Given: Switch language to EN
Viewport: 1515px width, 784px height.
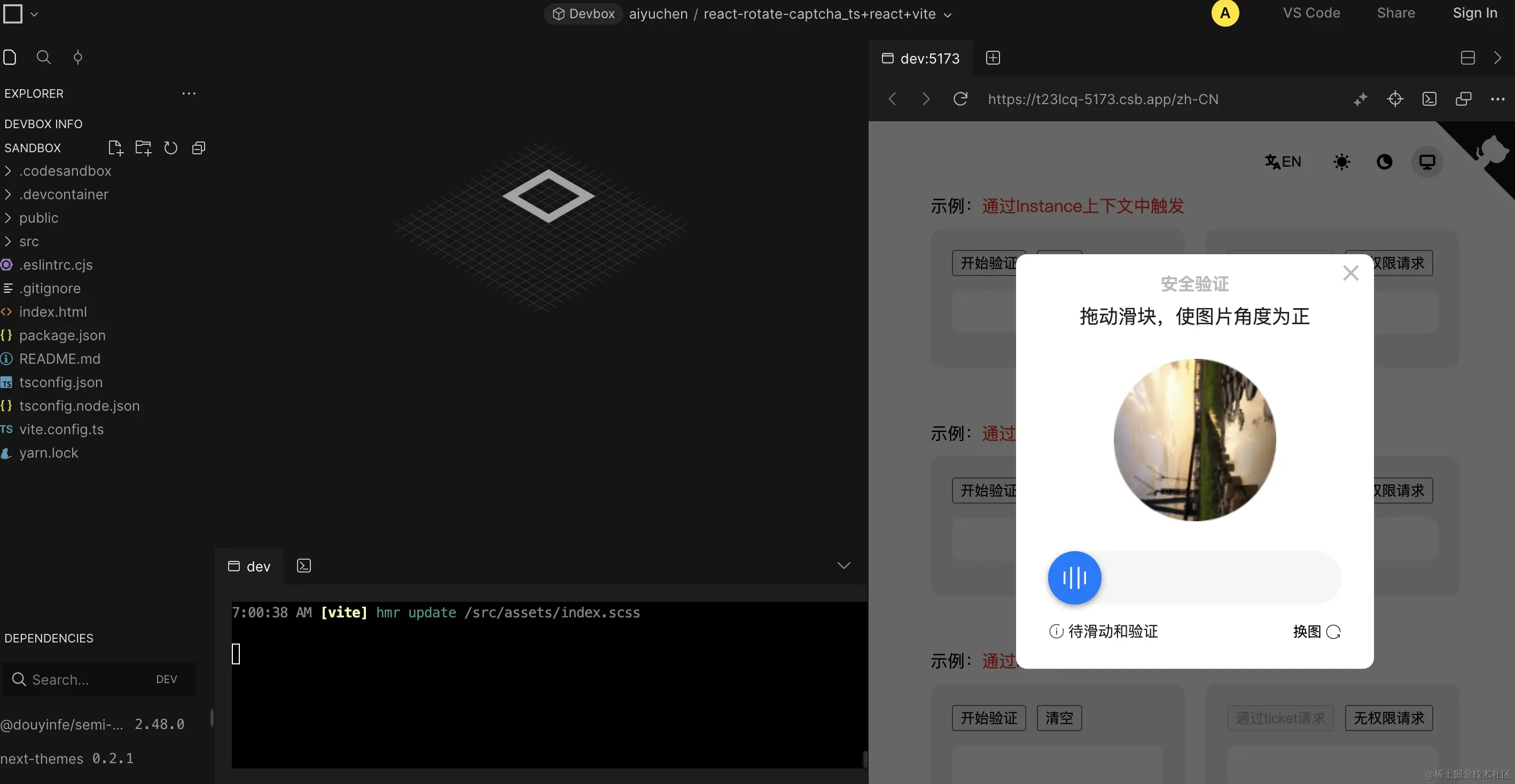Looking at the screenshot, I should point(1283,162).
